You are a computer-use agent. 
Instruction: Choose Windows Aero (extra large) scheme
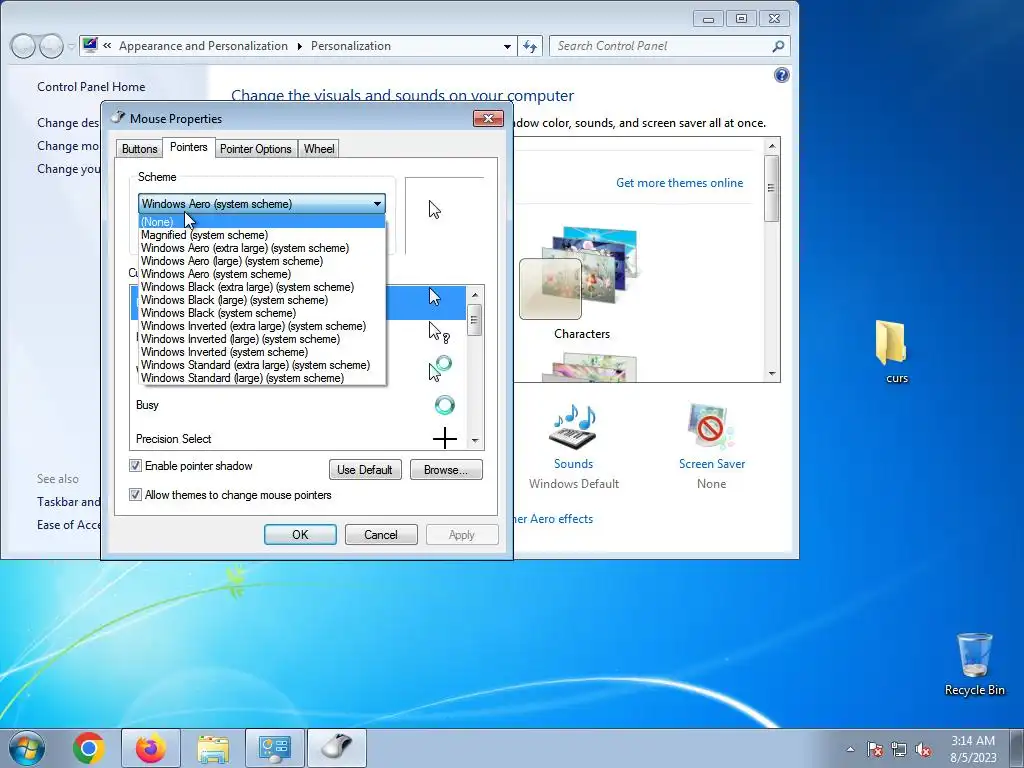pos(262,248)
